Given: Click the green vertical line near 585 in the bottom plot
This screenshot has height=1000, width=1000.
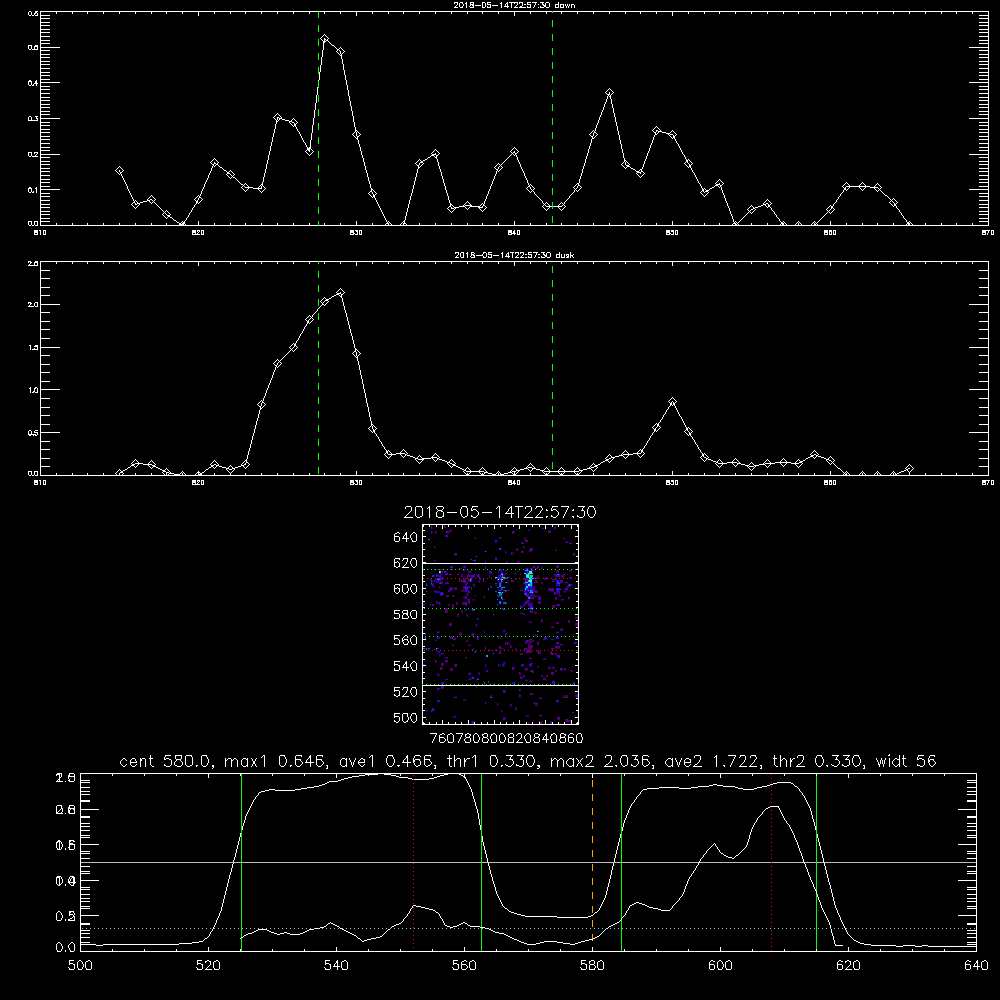Looking at the screenshot, I should [x=621, y=861].
